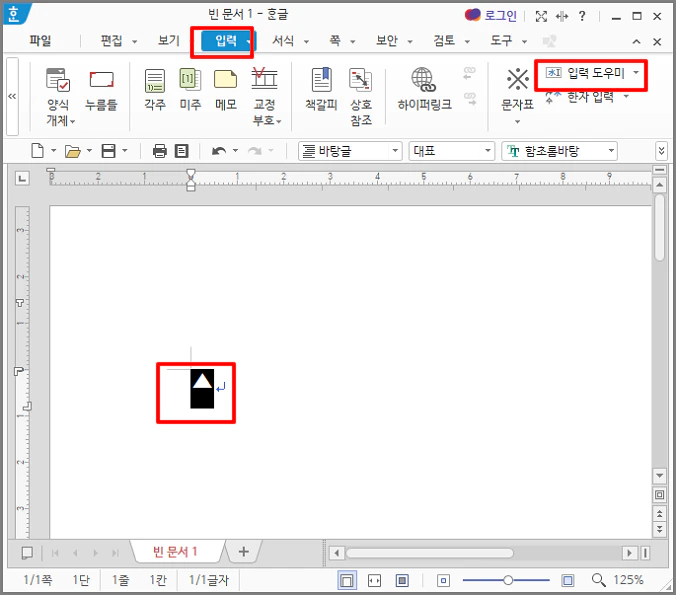The width and height of the screenshot is (676, 595).
Task: Print the document with printer icon
Action: pos(160,151)
